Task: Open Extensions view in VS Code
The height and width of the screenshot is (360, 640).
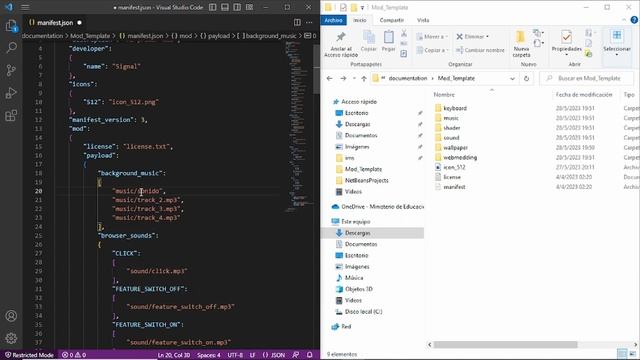Action: point(11,116)
